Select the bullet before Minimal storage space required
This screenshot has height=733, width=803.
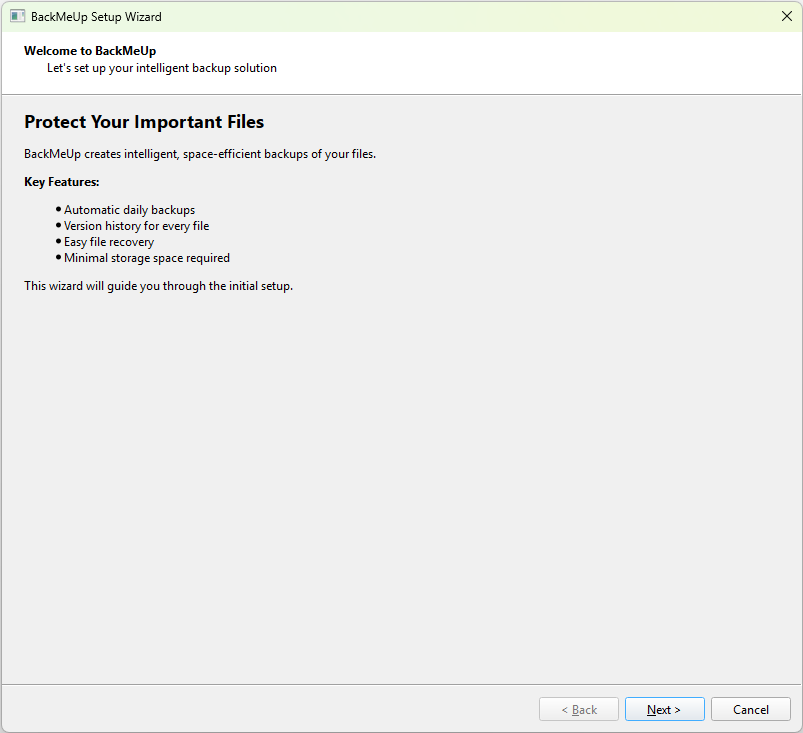coord(57,257)
